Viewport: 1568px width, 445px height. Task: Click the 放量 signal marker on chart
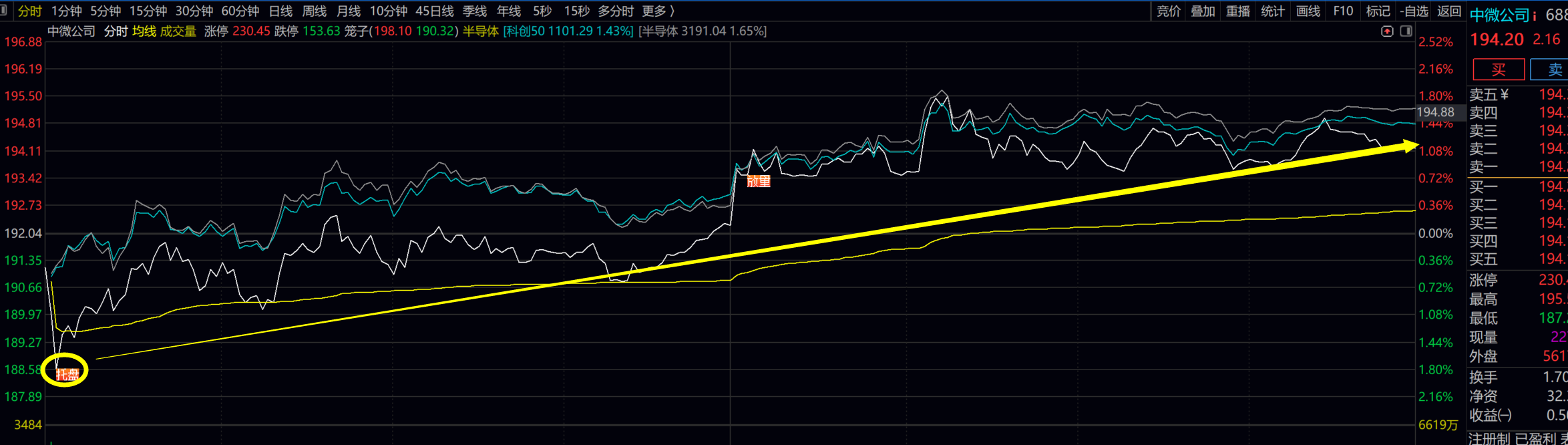[x=759, y=181]
